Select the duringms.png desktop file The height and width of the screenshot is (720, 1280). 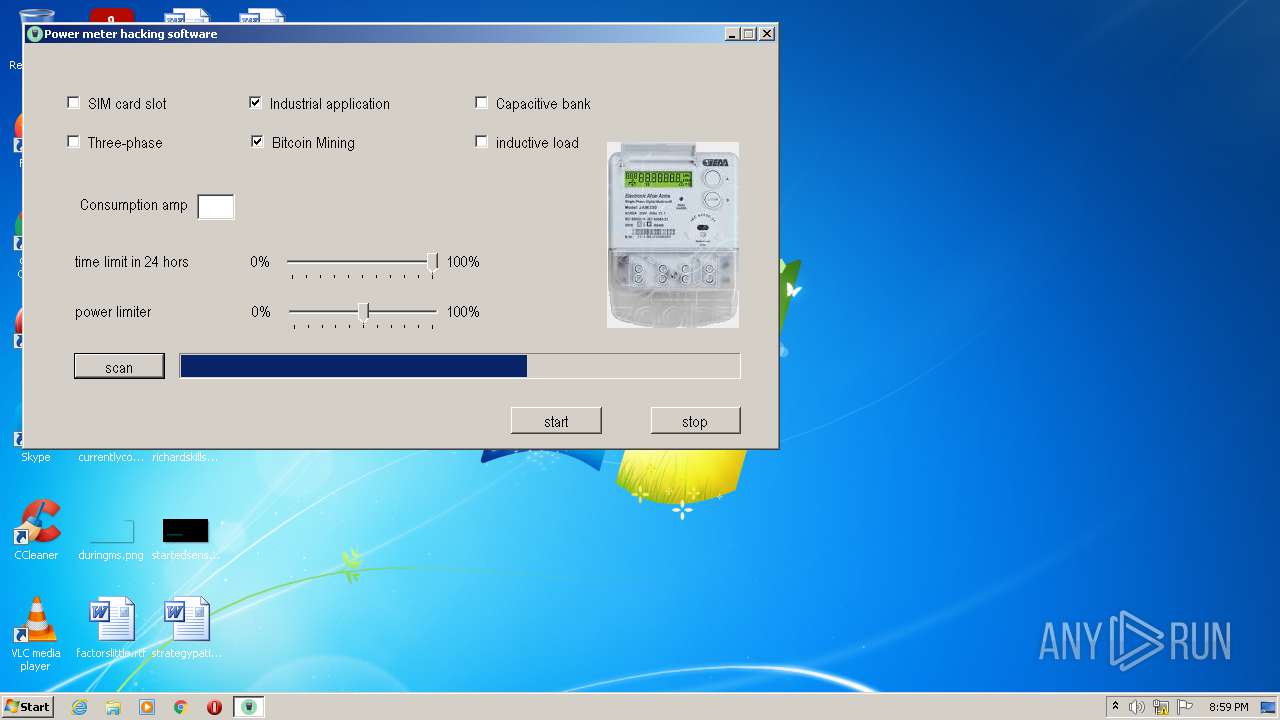coord(111,539)
